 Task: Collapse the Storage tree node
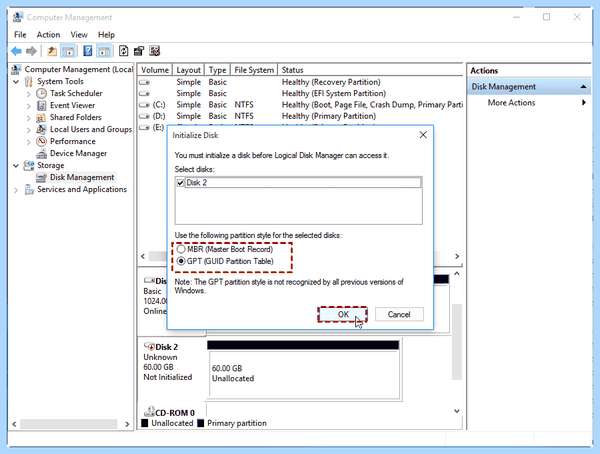(x=16, y=166)
